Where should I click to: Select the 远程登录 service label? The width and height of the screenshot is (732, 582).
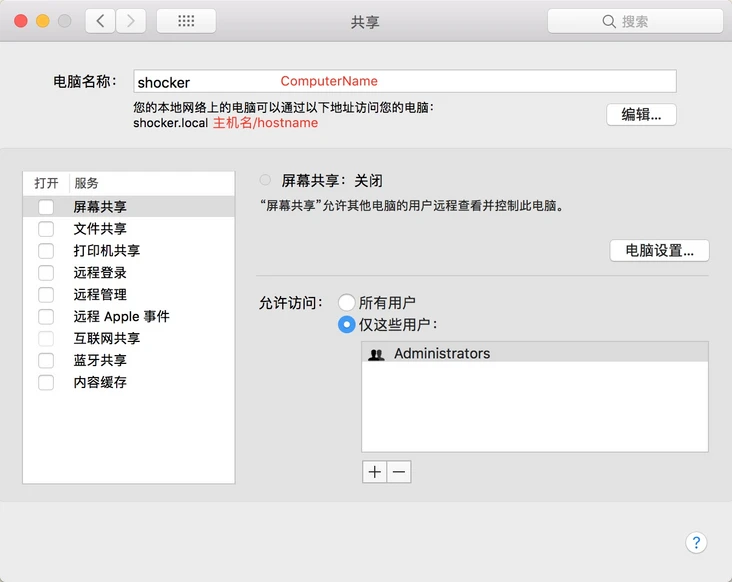pos(100,273)
